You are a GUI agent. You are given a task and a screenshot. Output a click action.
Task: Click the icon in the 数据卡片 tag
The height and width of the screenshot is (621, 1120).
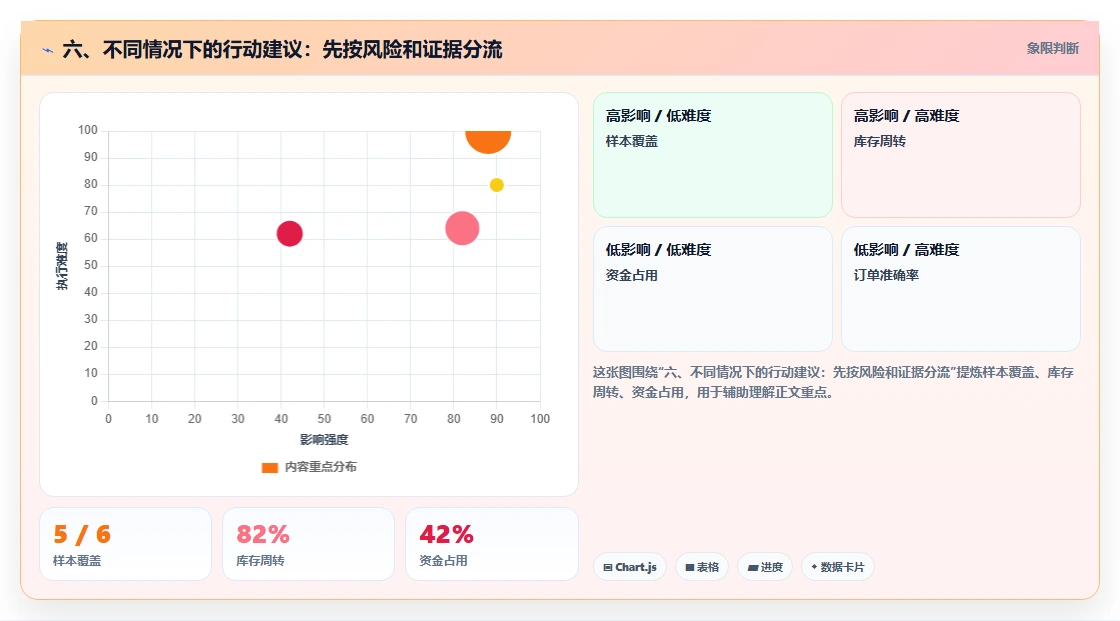(814, 567)
